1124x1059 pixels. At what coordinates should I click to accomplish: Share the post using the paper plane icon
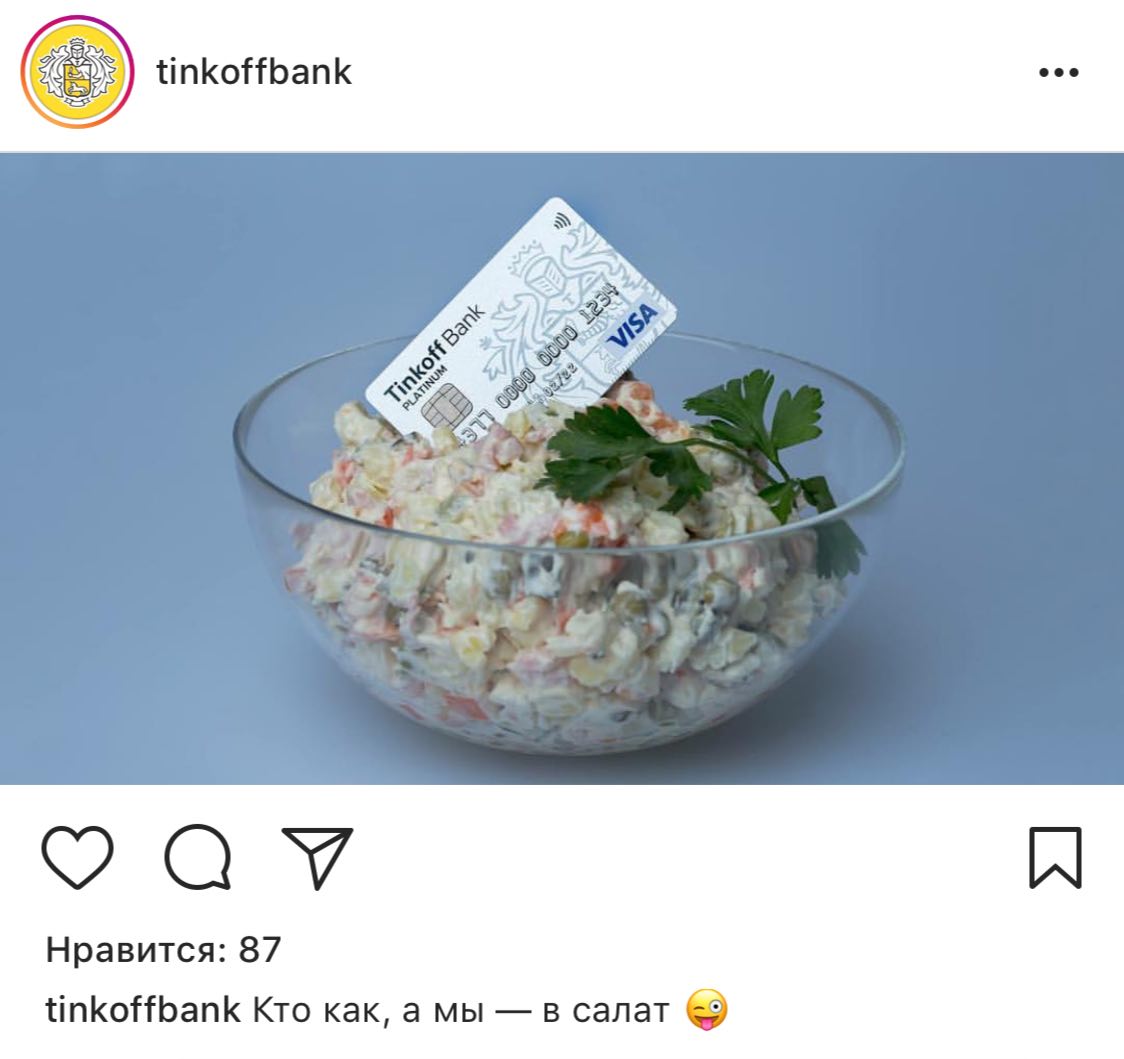click(318, 858)
